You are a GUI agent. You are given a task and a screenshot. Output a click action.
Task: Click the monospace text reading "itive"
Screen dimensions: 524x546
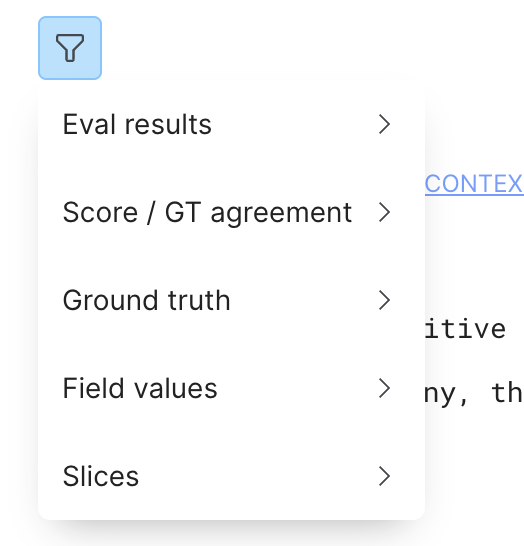(465, 328)
